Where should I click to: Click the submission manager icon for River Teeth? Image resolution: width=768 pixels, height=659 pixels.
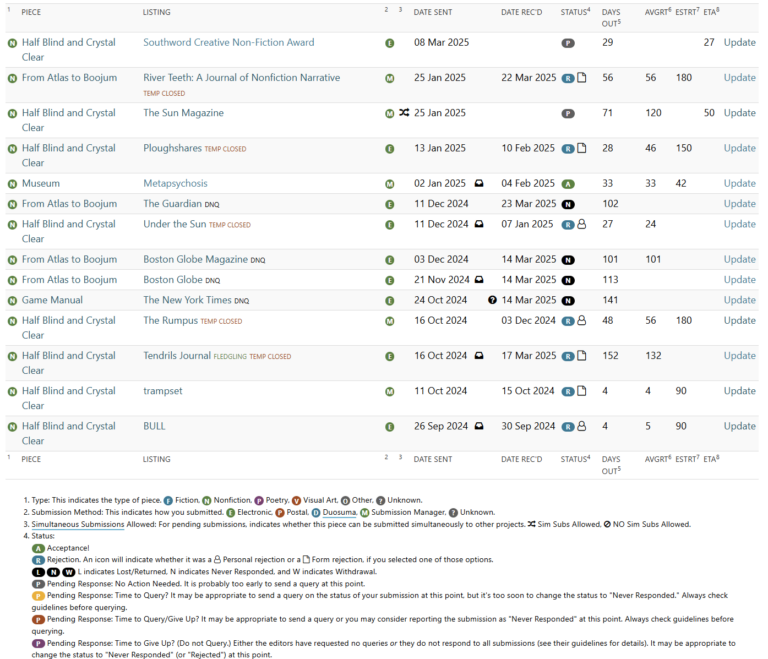click(390, 79)
